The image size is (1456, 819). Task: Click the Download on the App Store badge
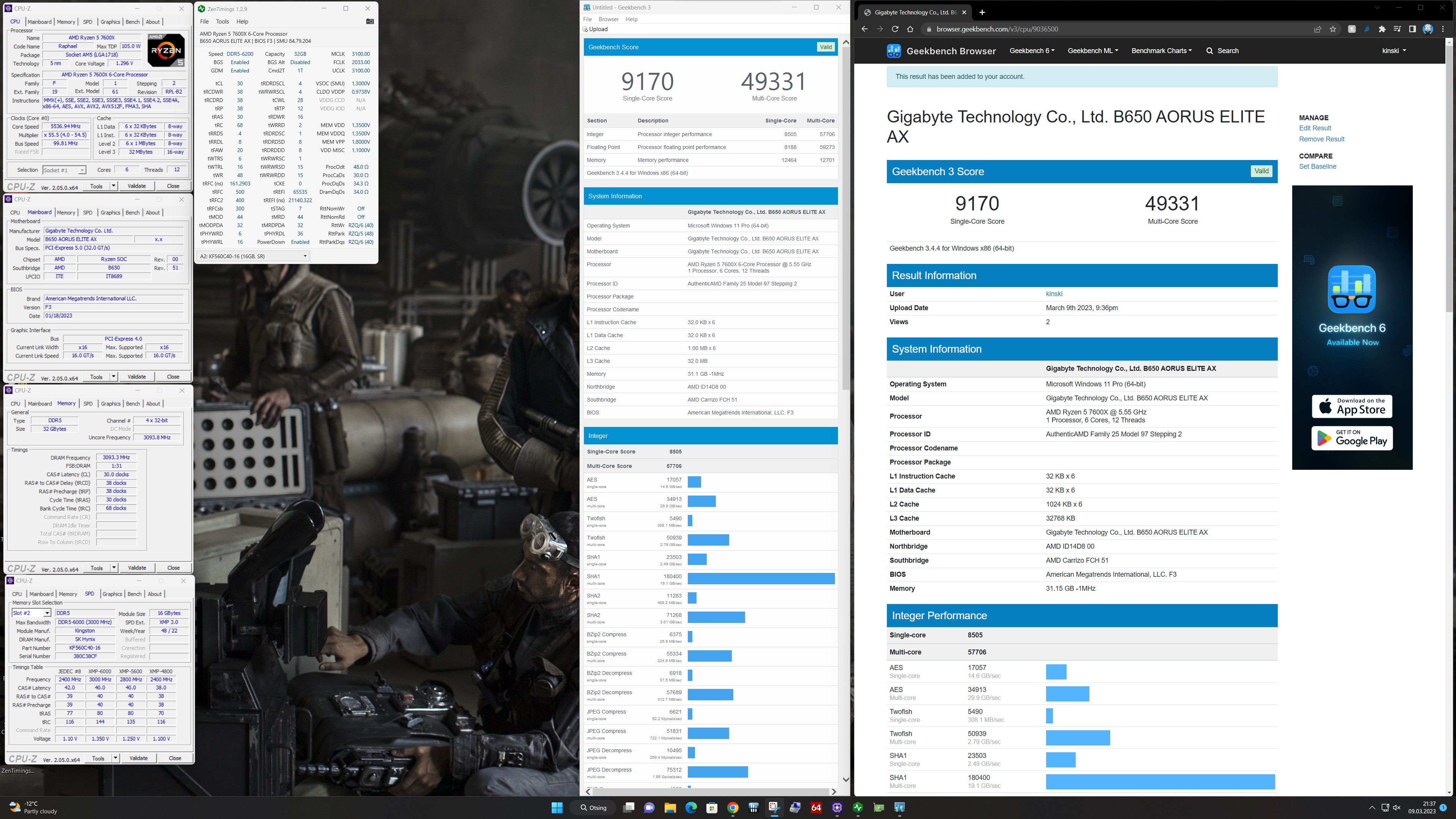click(1352, 406)
